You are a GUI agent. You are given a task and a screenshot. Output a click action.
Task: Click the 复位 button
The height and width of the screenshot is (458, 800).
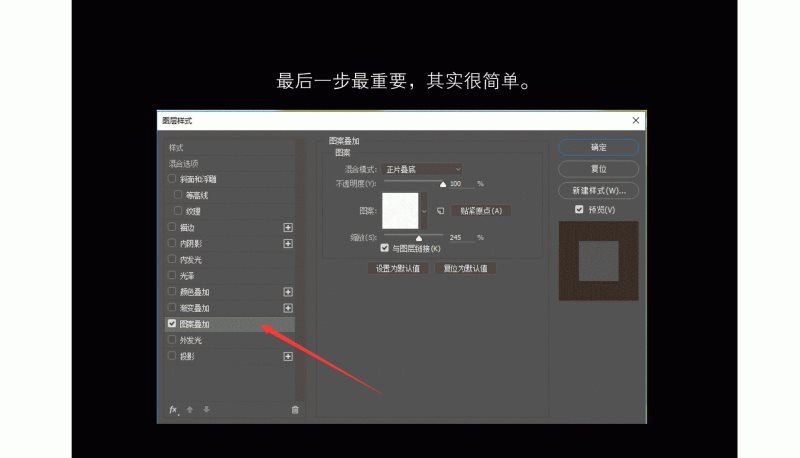tap(598, 169)
